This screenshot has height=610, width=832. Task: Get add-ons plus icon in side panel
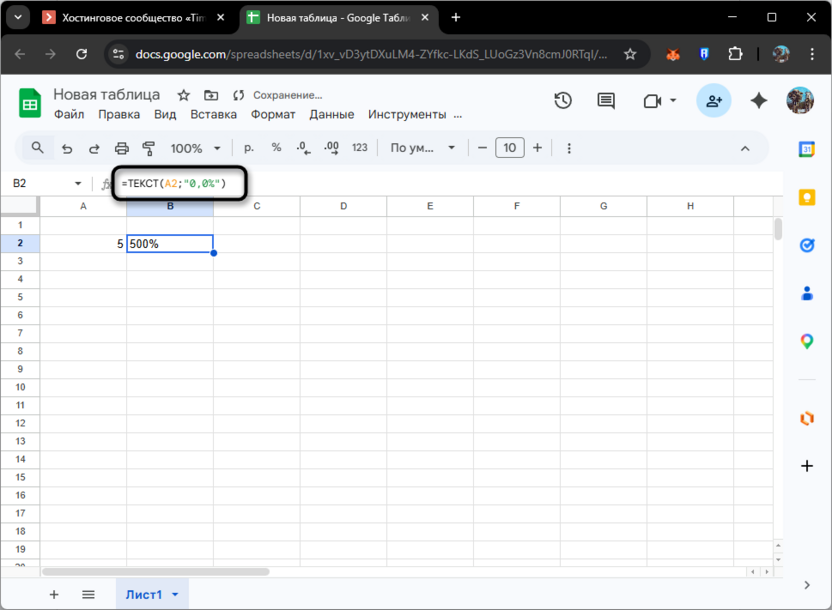[x=807, y=466]
